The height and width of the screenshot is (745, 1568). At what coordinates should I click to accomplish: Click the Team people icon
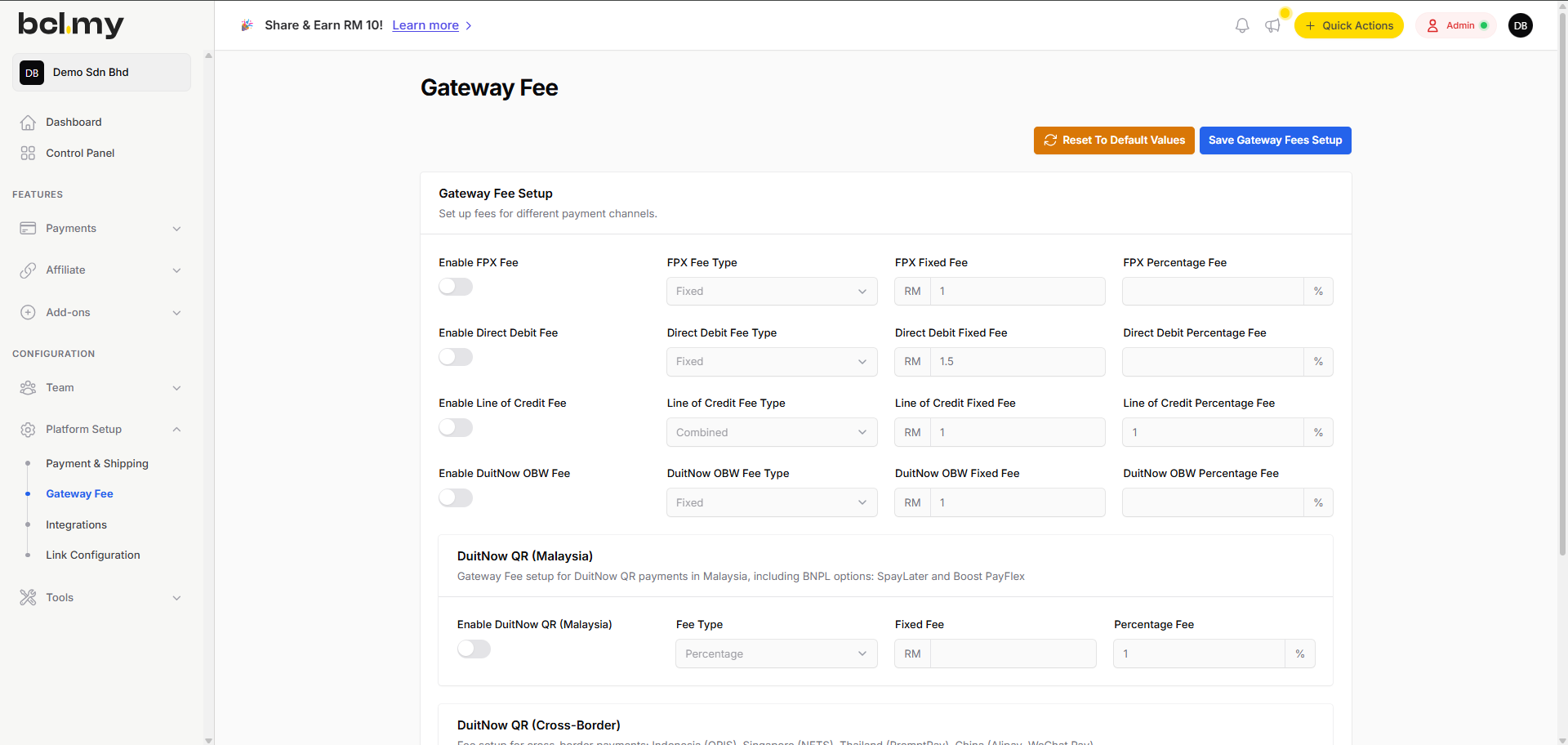(28, 388)
